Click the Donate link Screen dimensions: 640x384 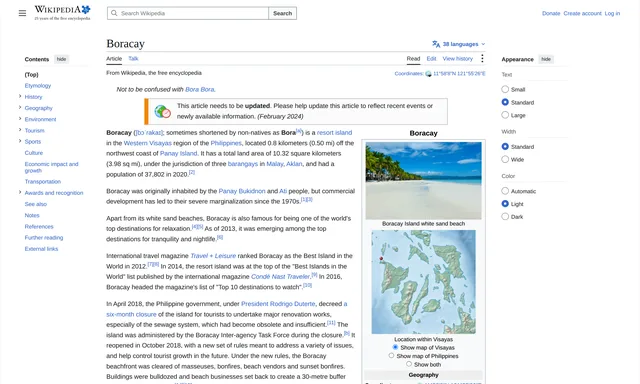coord(551,13)
